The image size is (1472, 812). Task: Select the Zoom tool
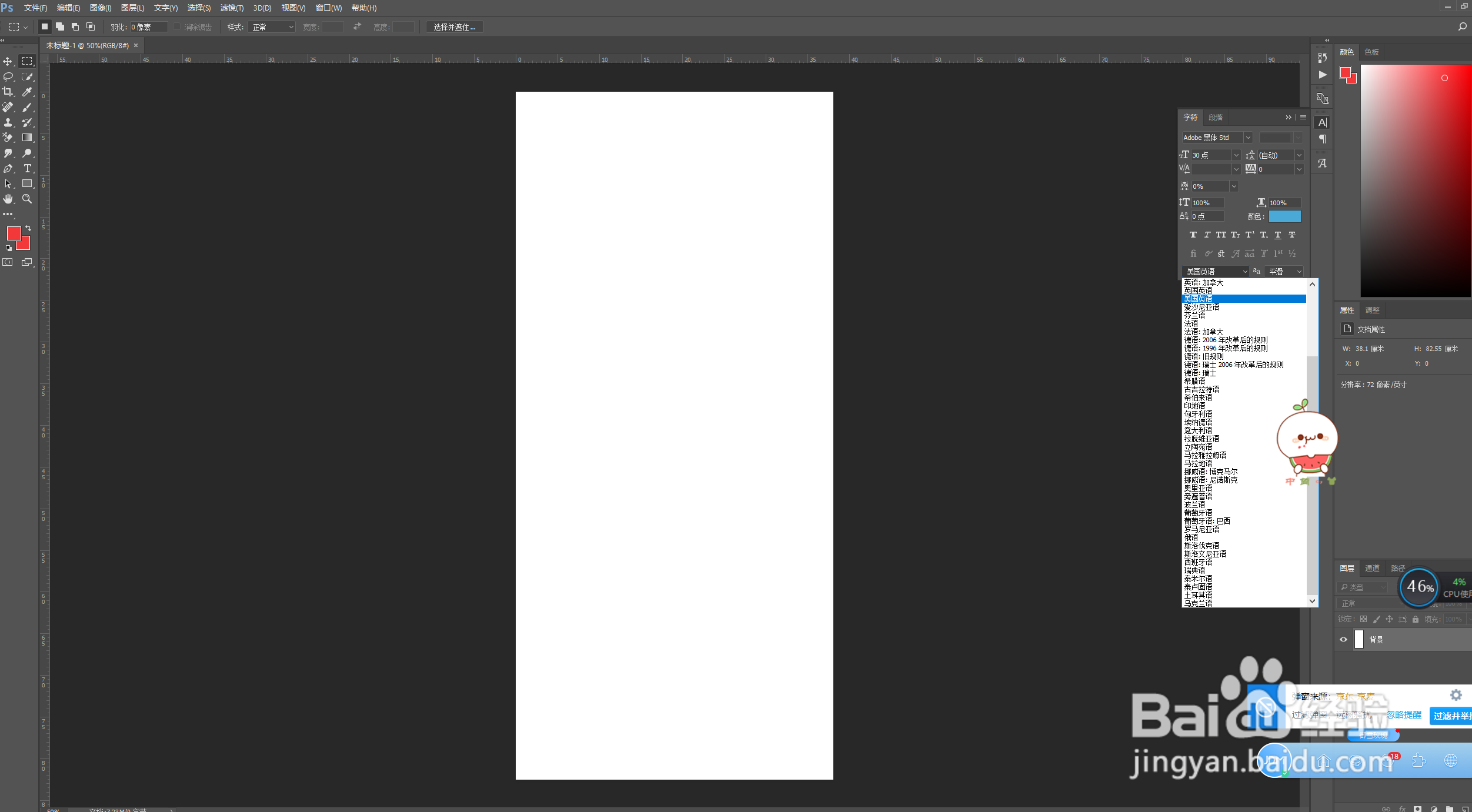click(x=27, y=199)
